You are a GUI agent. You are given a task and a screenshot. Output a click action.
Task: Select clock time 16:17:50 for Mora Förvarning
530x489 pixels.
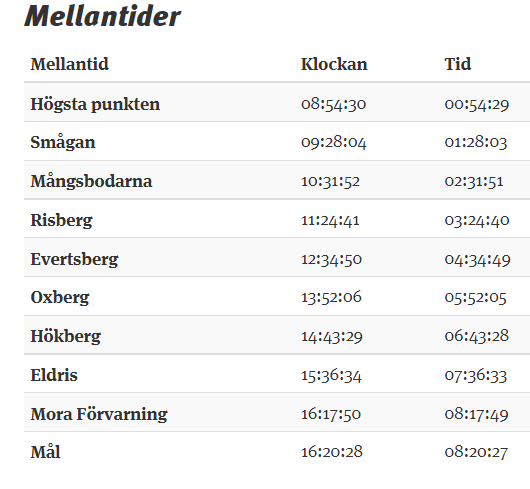pos(331,414)
